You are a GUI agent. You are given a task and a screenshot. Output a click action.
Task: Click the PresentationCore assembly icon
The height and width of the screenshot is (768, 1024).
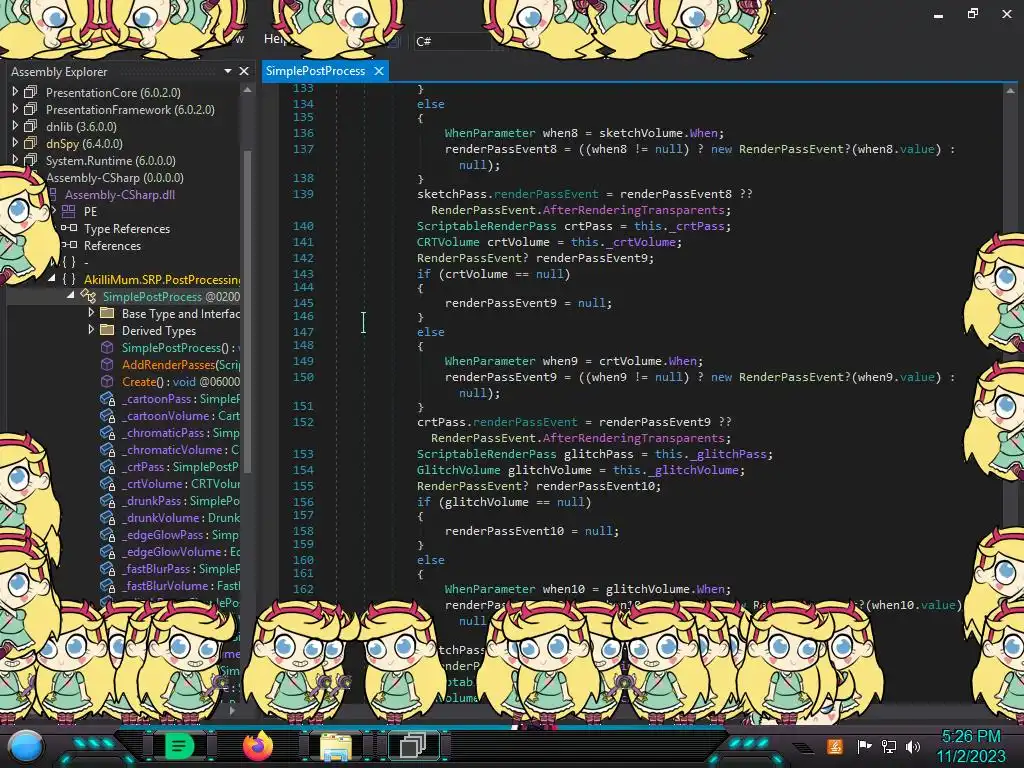point(31,92)
